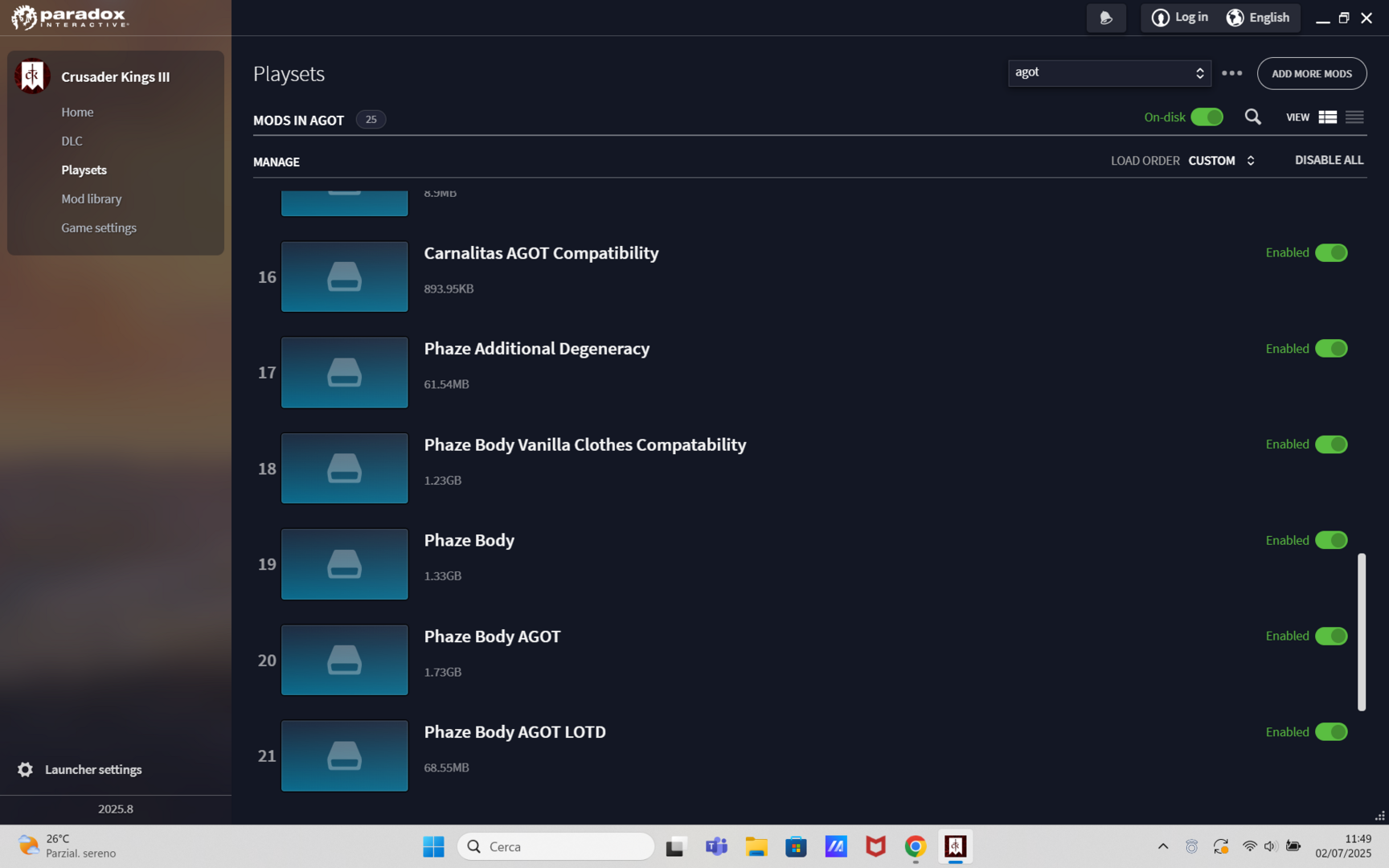Disable Phaze Body Vanilla Clothes Compatability mod

tap(1331, 444)
